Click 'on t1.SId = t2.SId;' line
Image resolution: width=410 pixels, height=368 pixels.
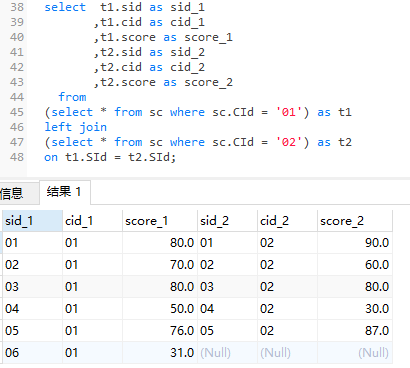[x=110, y=157]
